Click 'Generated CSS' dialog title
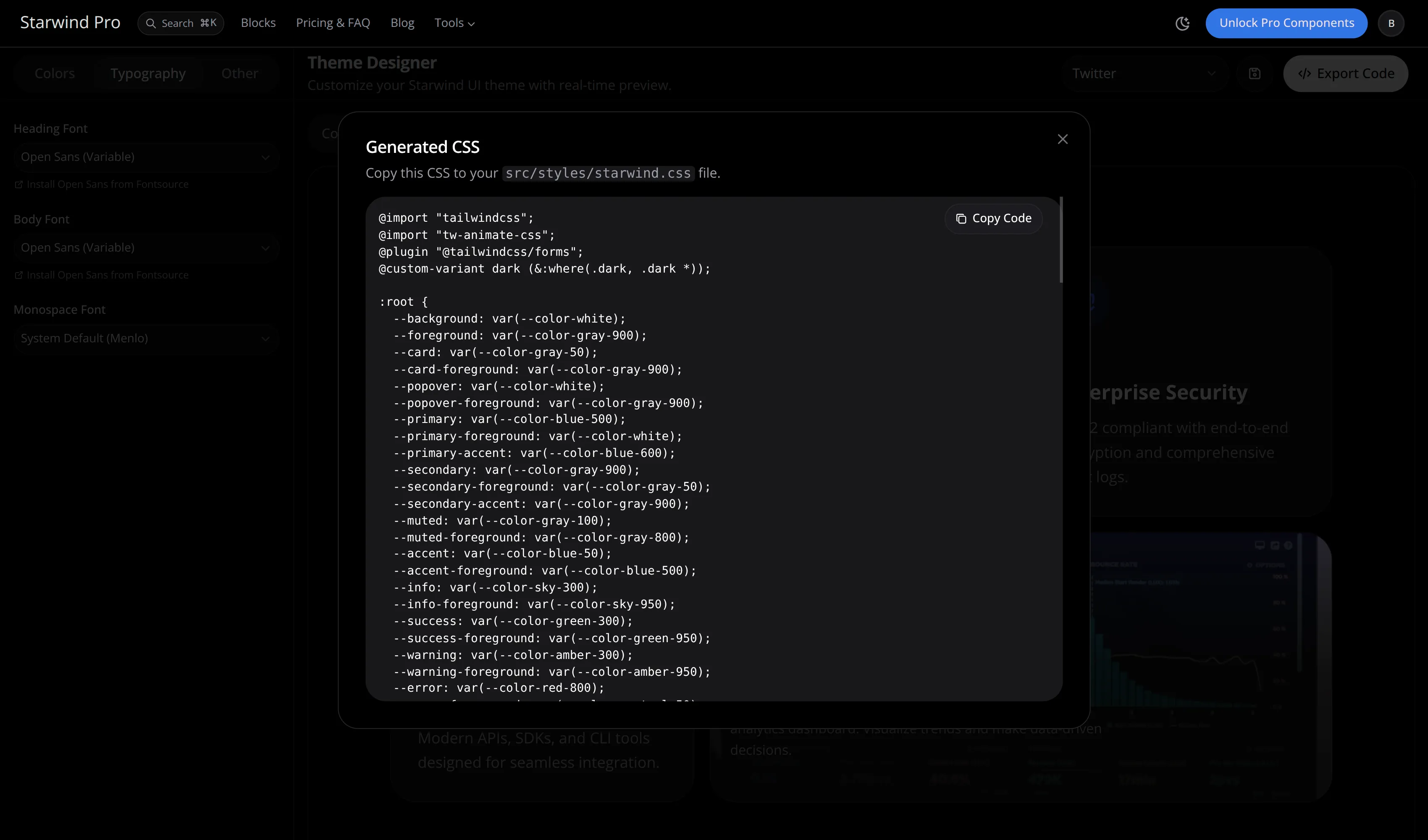 423,147
